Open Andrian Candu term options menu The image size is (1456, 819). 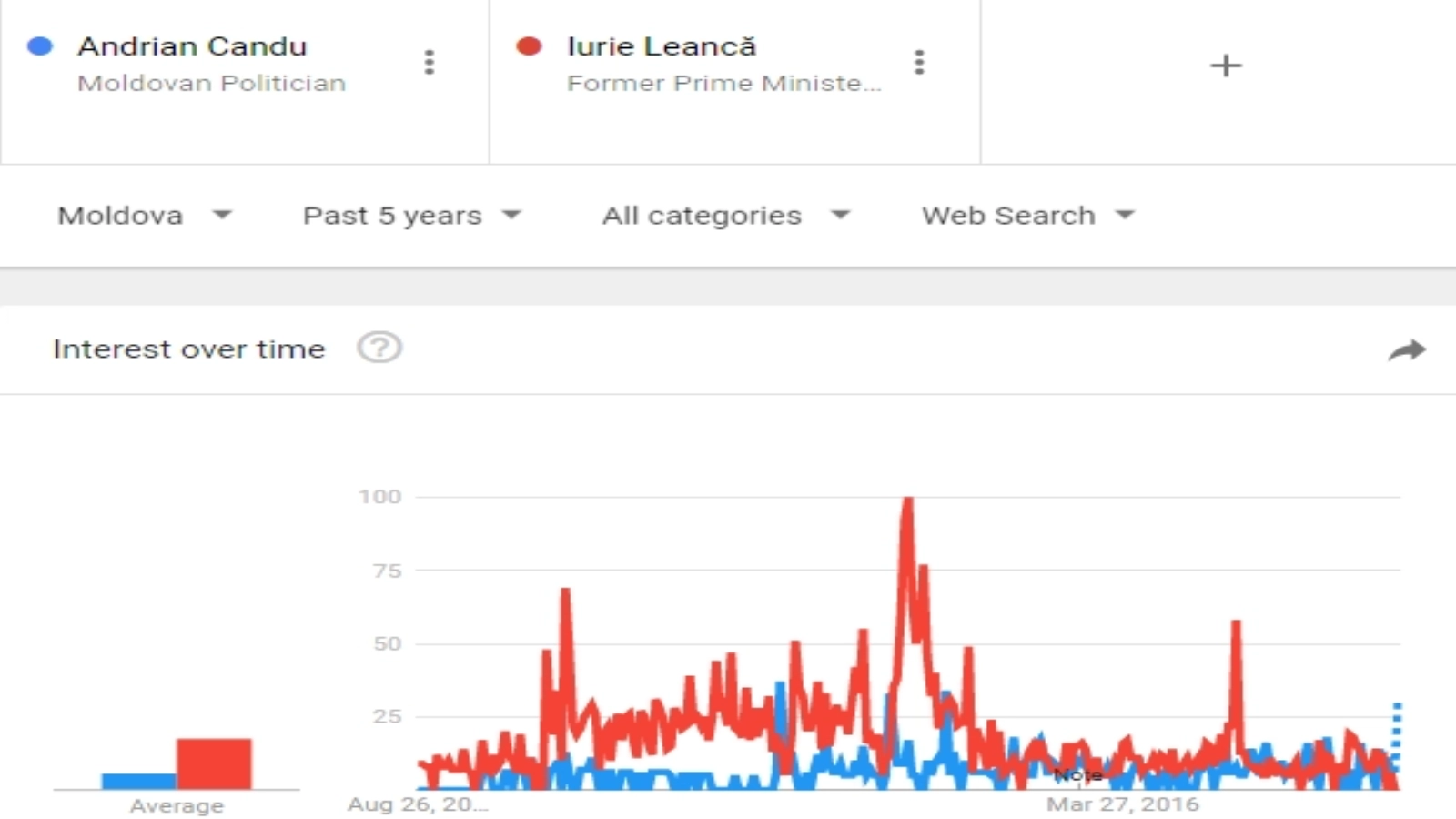pyautogui.click(x=430, y=62)
